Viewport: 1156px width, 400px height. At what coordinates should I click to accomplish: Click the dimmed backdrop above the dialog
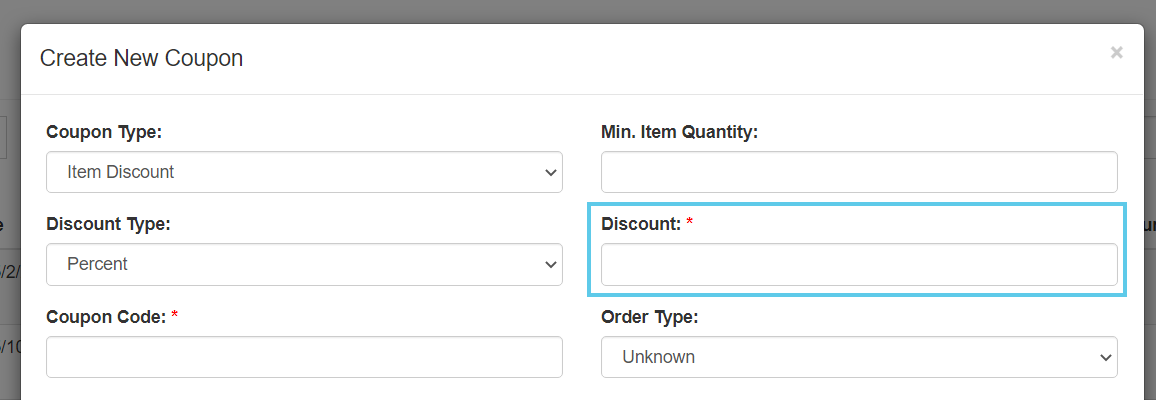click(x=578, y=11)
